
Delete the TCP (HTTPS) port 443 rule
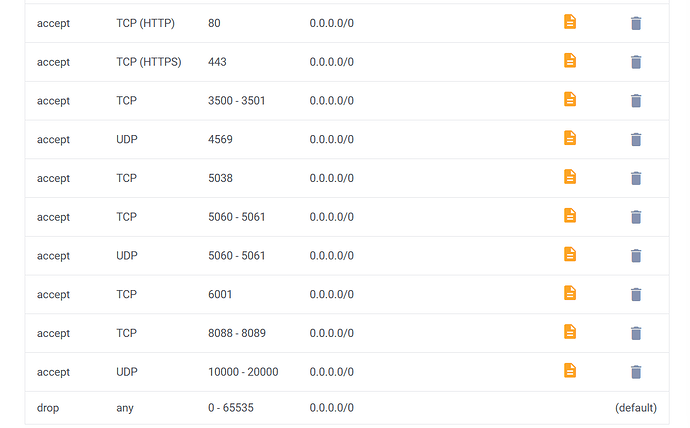(x=636, y=62)
